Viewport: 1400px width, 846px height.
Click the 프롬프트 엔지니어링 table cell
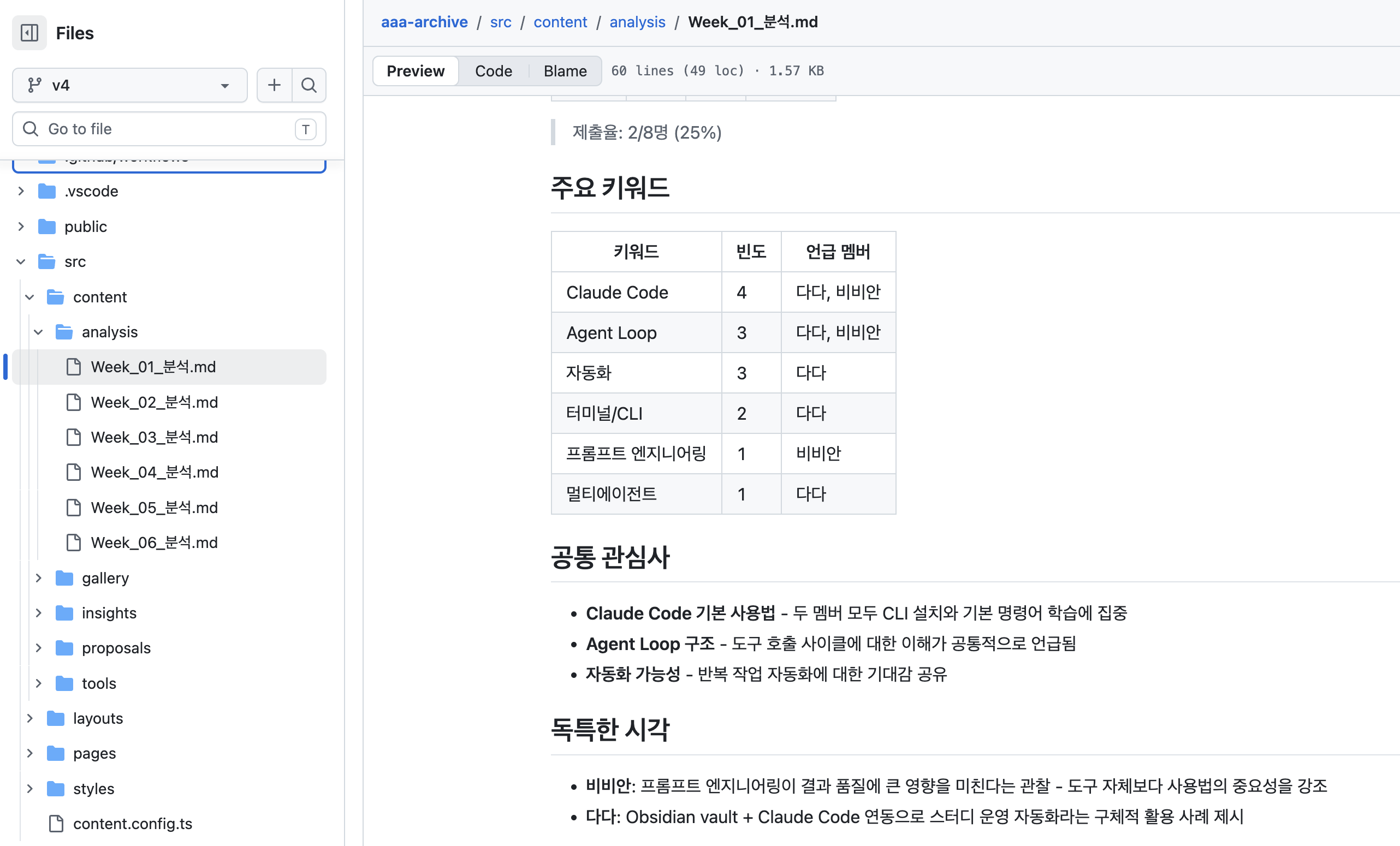tap(636, 454)
